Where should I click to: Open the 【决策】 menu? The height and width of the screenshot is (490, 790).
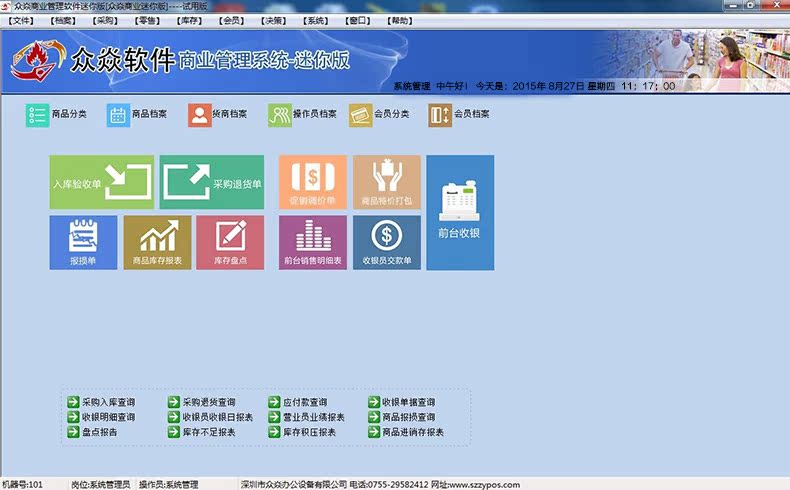tap(273, 21)
